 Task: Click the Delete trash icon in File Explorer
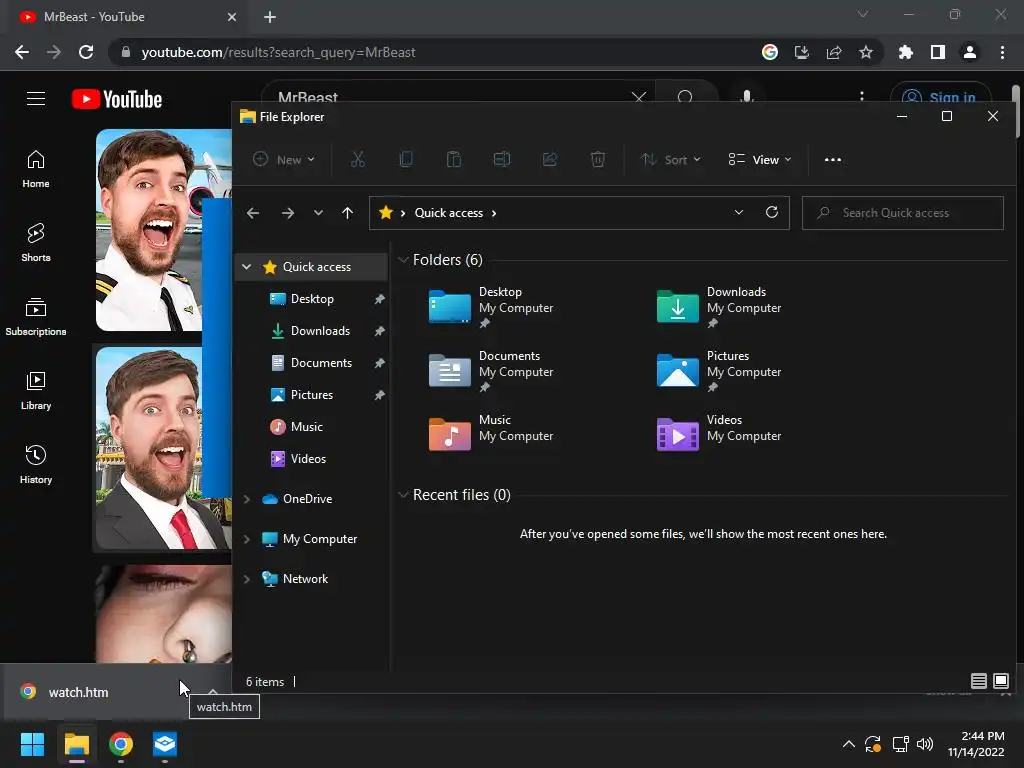pyautogui.click(x=598, y=159)
